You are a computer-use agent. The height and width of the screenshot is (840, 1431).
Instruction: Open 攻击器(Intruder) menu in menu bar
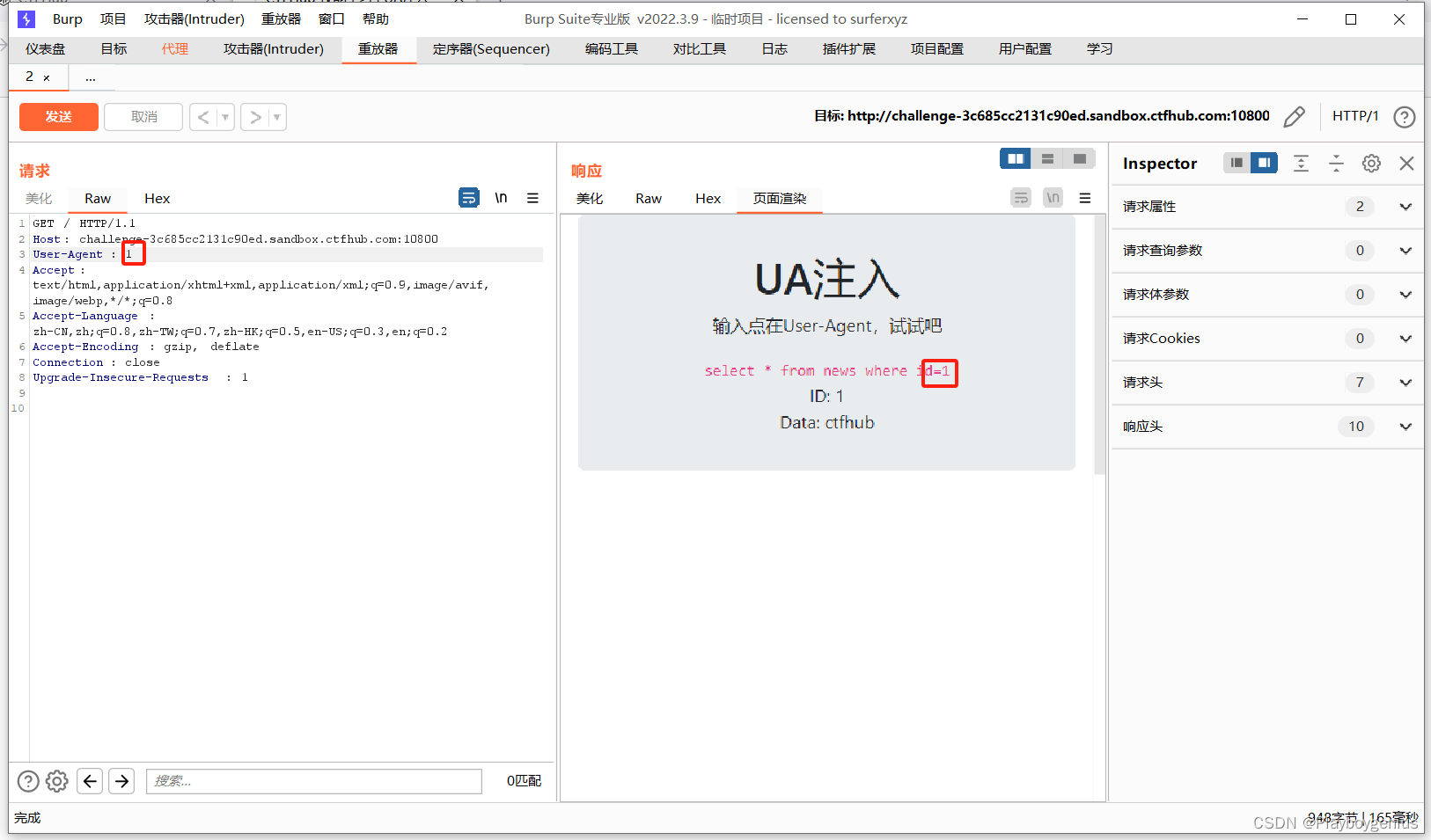pos(194,19)
